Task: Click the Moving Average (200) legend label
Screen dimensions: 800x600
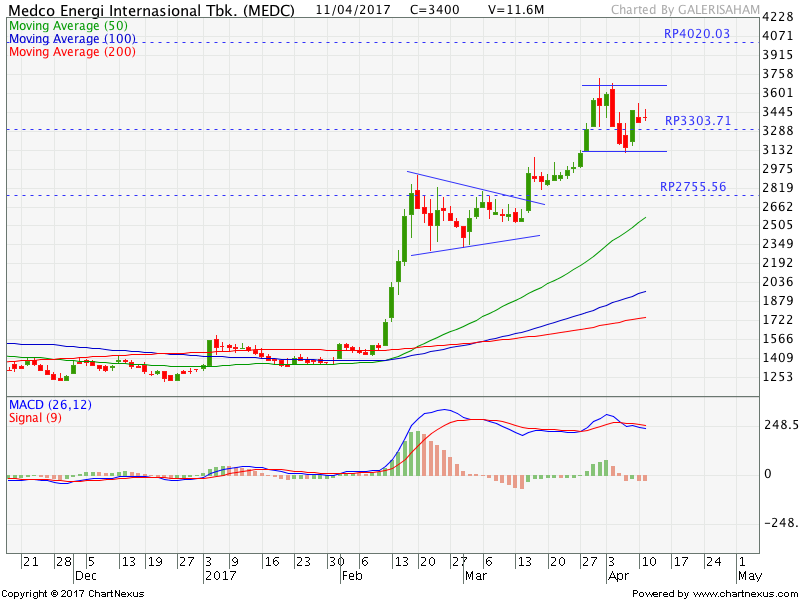Action: 71,51
